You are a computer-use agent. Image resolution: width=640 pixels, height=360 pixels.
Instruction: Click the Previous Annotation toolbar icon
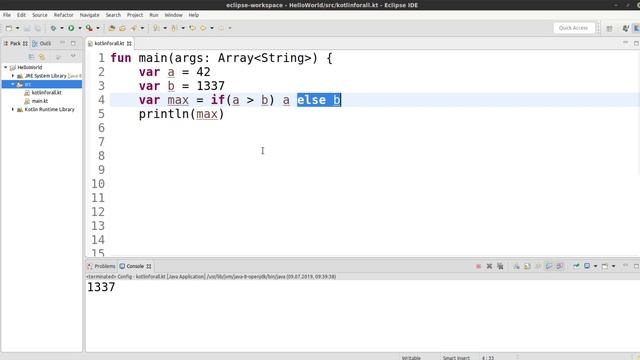pos(174,28)
